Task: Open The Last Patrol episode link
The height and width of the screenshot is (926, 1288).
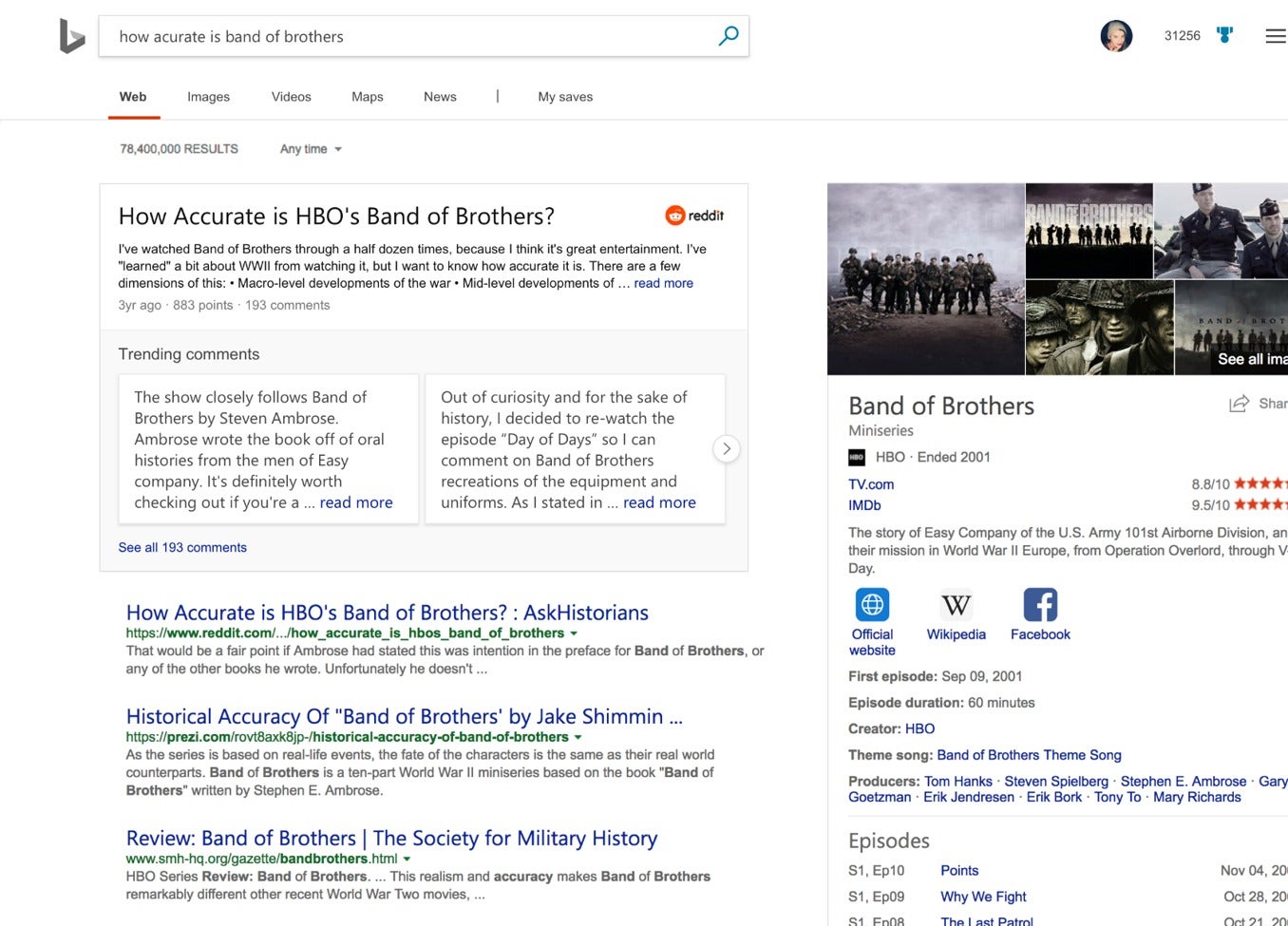Action: (x=987, y=921)
